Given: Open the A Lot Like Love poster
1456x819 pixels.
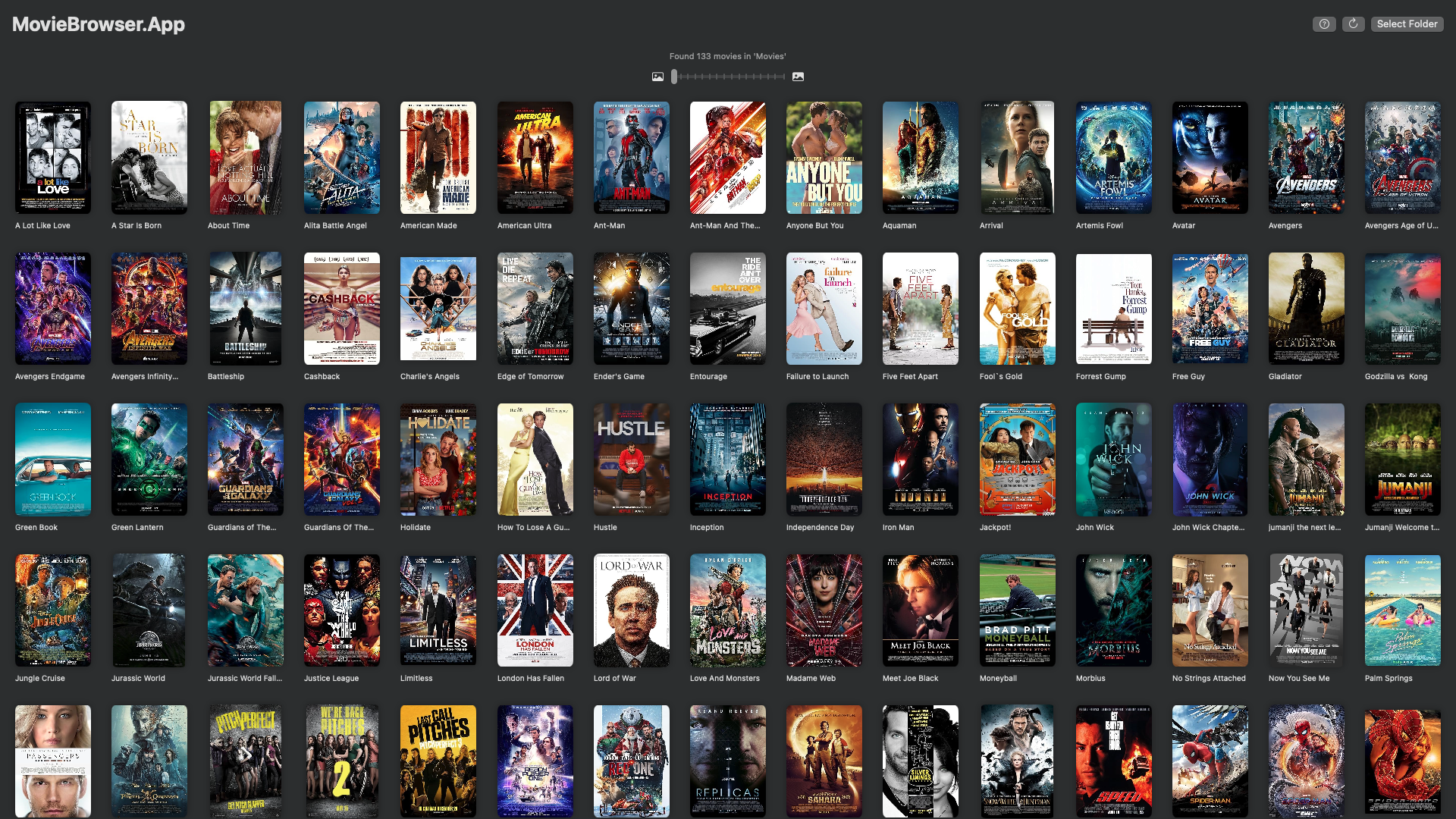Looking at the screenshot, I should 53,158.
